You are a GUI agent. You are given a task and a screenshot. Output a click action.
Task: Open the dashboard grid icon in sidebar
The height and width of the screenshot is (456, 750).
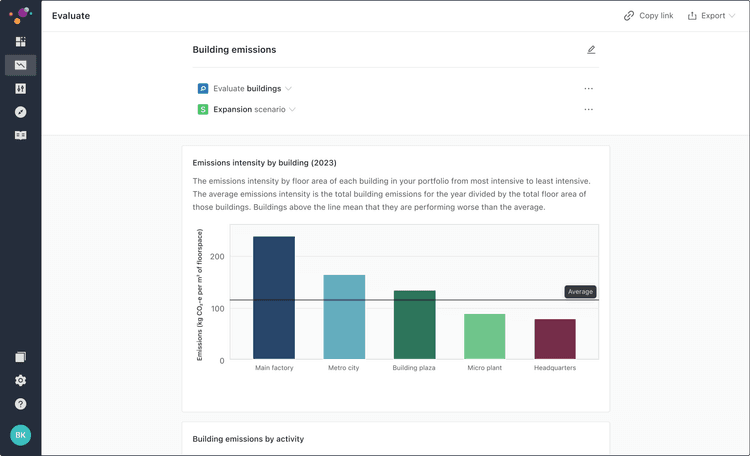point(20,42)
